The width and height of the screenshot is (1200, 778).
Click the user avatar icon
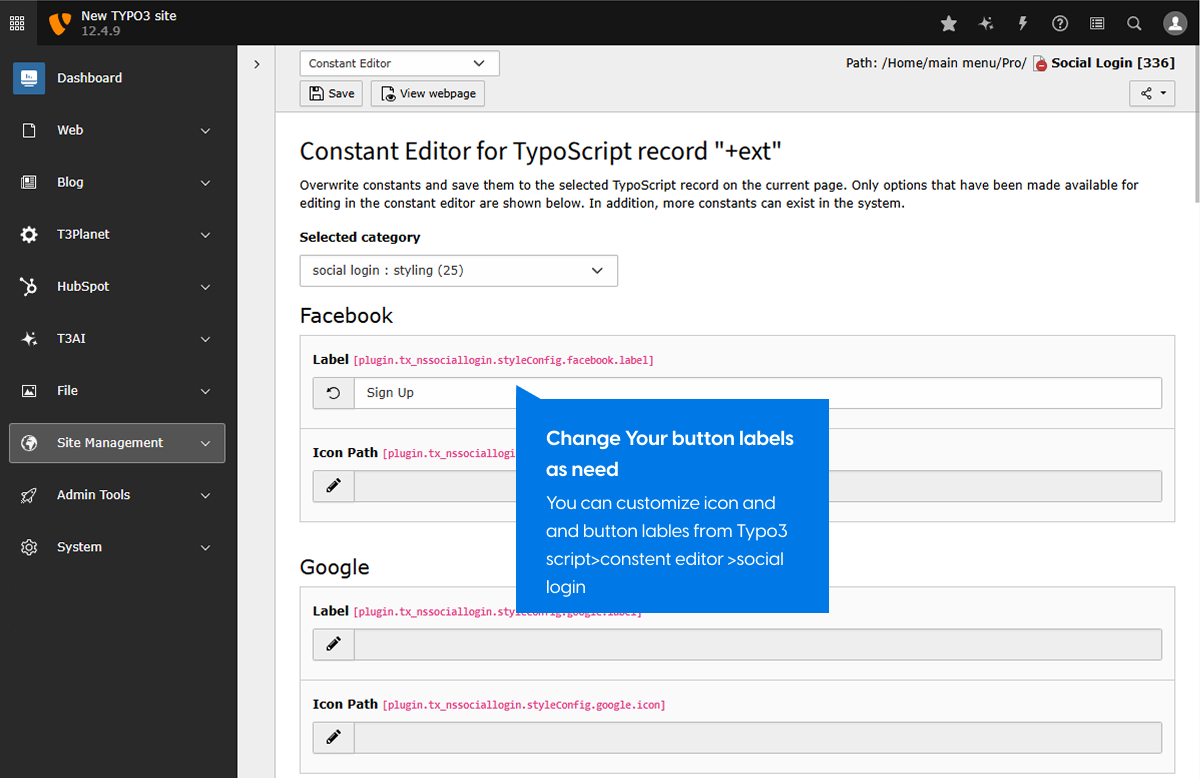(1175, 23)
